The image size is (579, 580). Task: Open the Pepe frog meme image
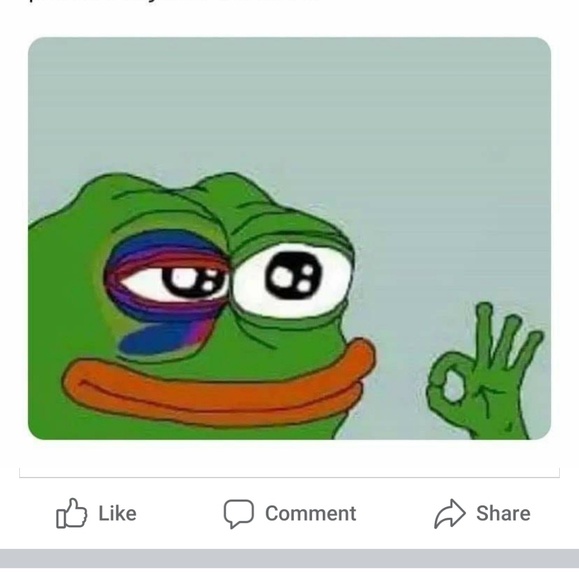(x=289, y=238)
